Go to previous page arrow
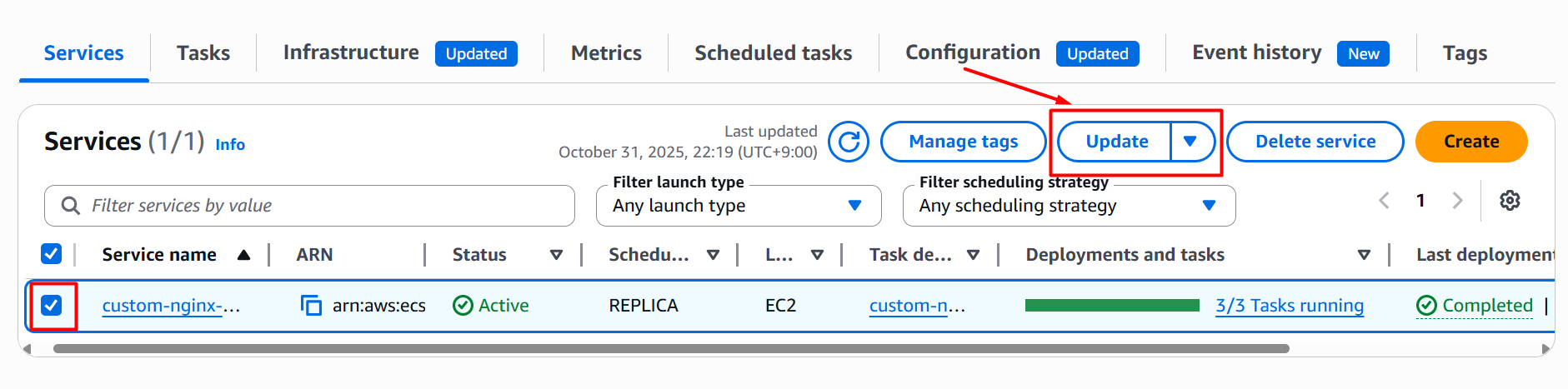 1384,201
